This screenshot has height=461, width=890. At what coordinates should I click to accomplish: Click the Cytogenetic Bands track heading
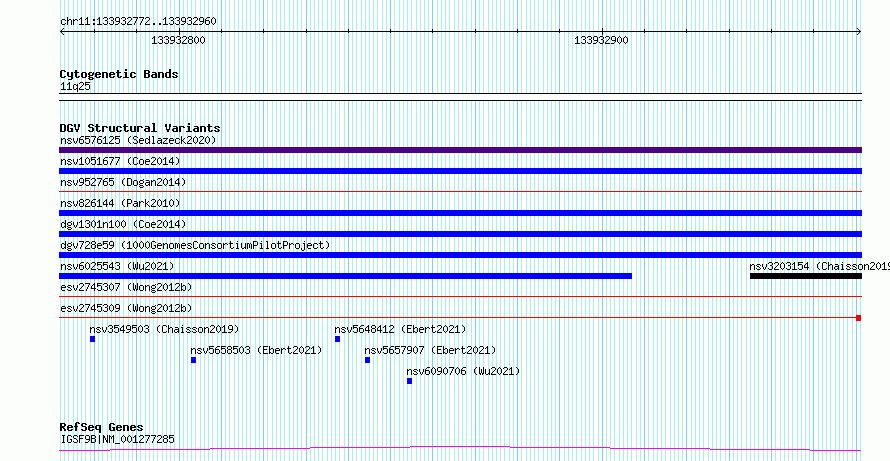119,74
